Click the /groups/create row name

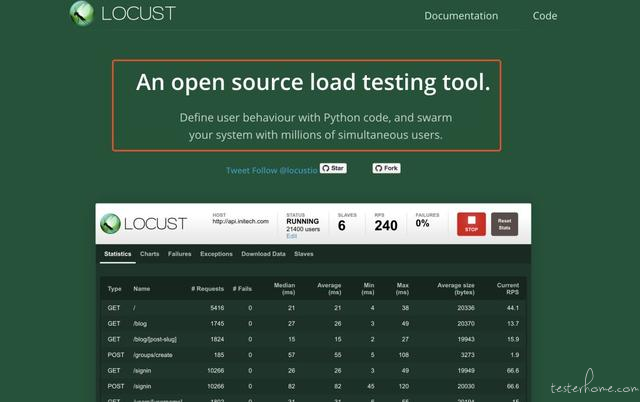153,355
